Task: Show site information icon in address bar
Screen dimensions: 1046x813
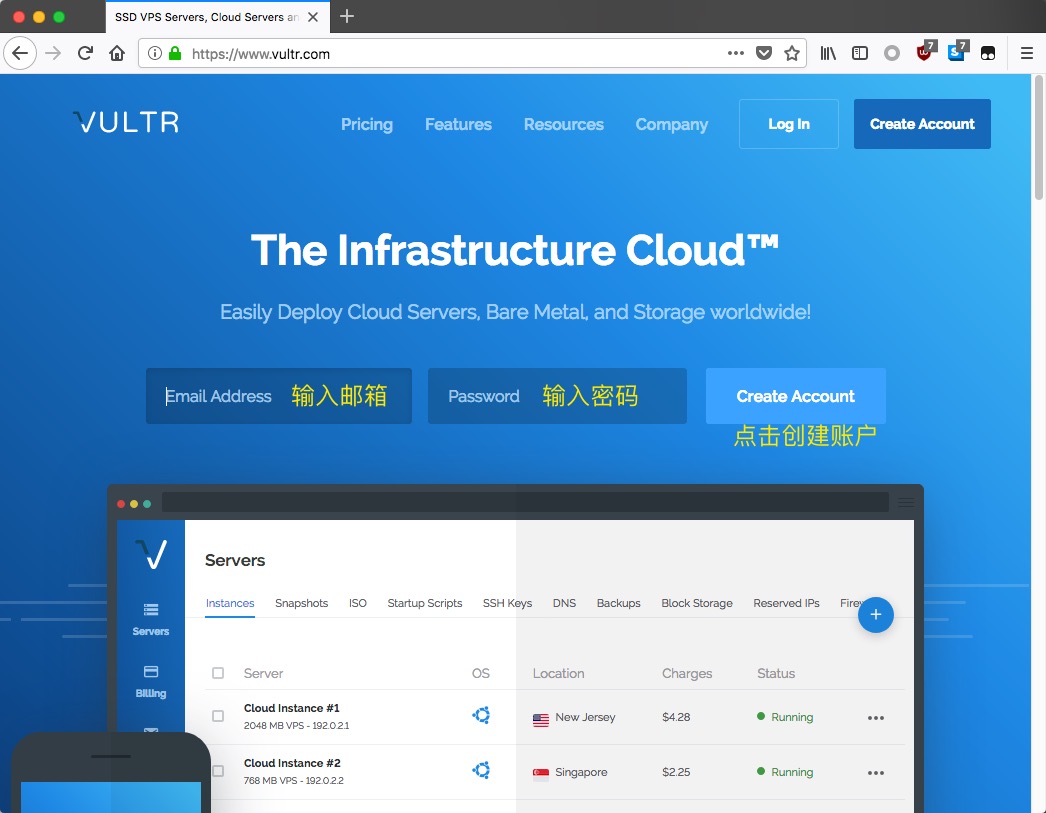Action: [155, 53]
